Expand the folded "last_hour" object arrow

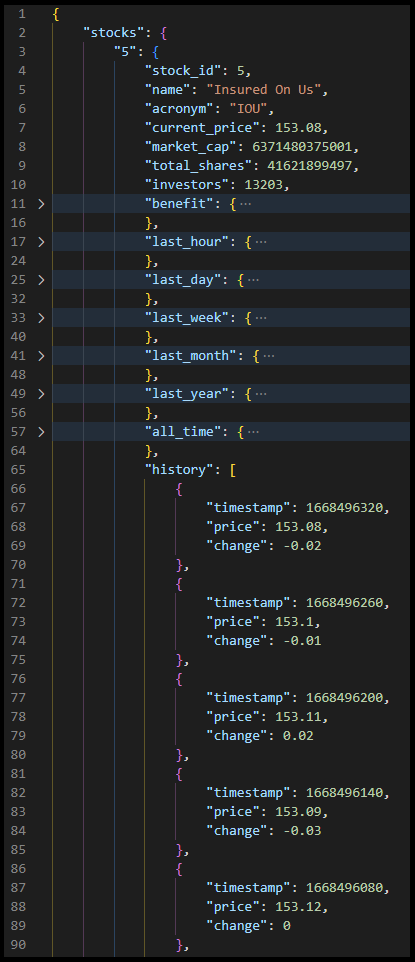click(x=41, y=242)
